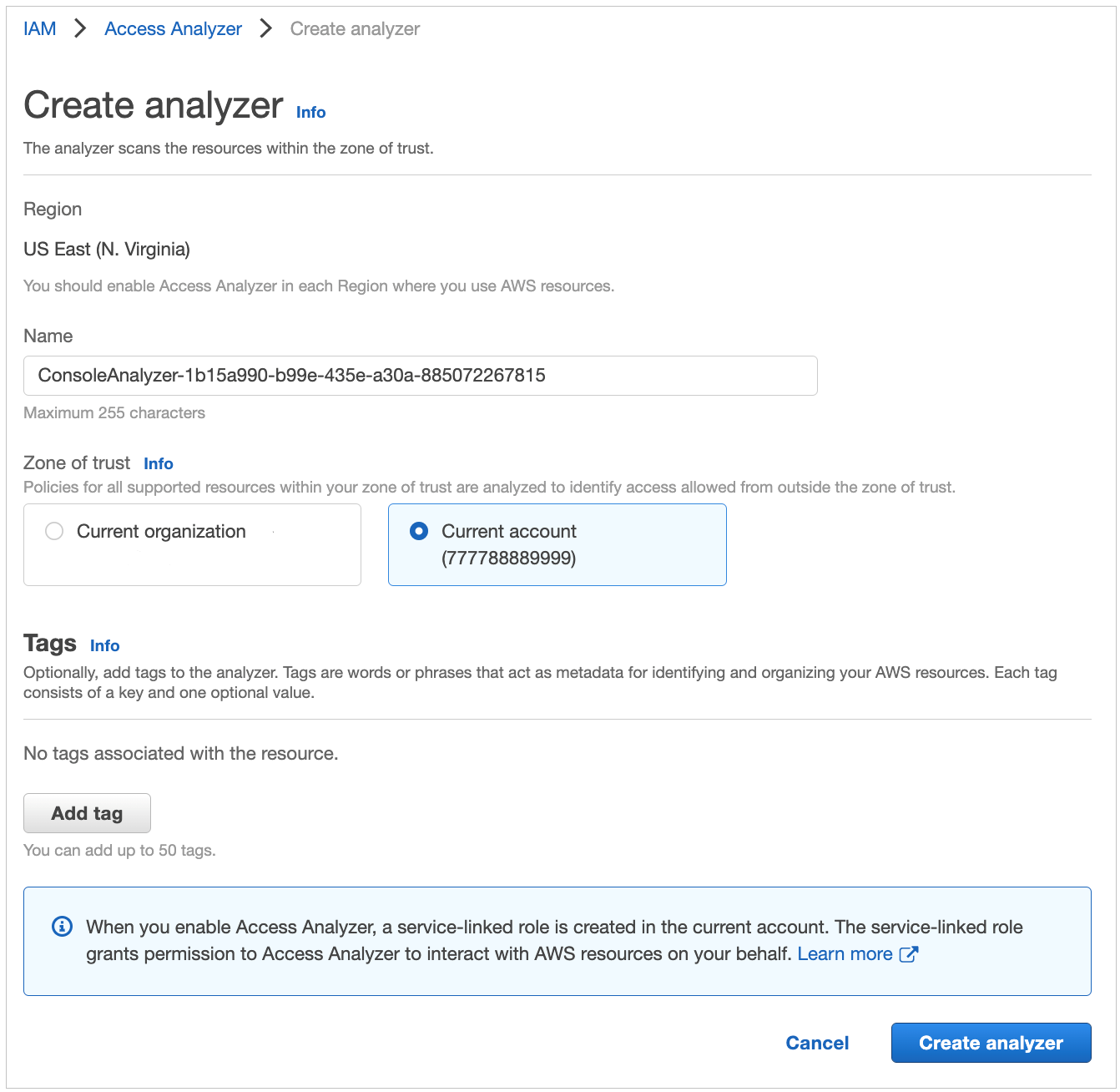
Task: Open the external link icon beside Learn more
Action: tap(909, 953)
